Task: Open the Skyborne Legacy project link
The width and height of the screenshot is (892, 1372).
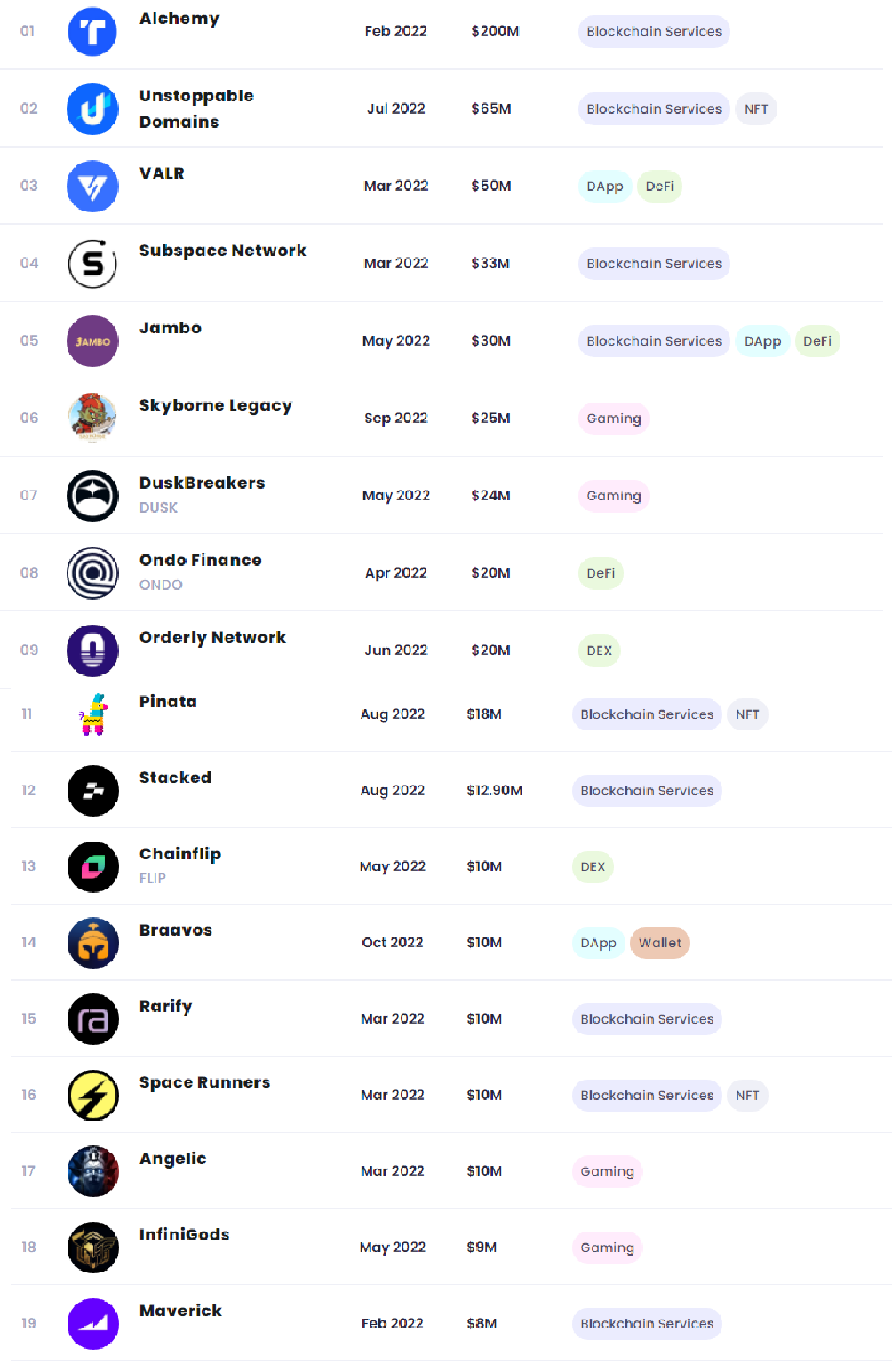Action: click(x=215, y=405)
